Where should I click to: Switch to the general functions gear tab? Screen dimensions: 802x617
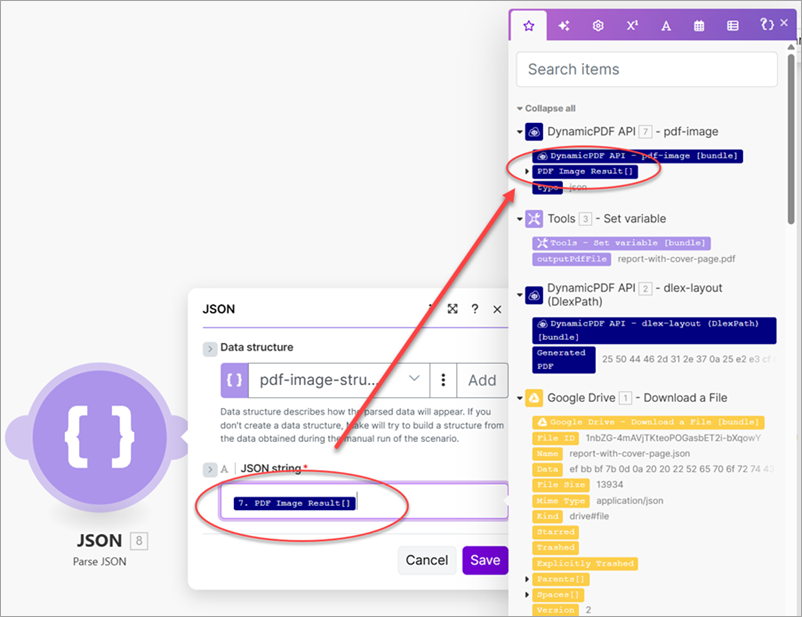click(x=597, y=26)
